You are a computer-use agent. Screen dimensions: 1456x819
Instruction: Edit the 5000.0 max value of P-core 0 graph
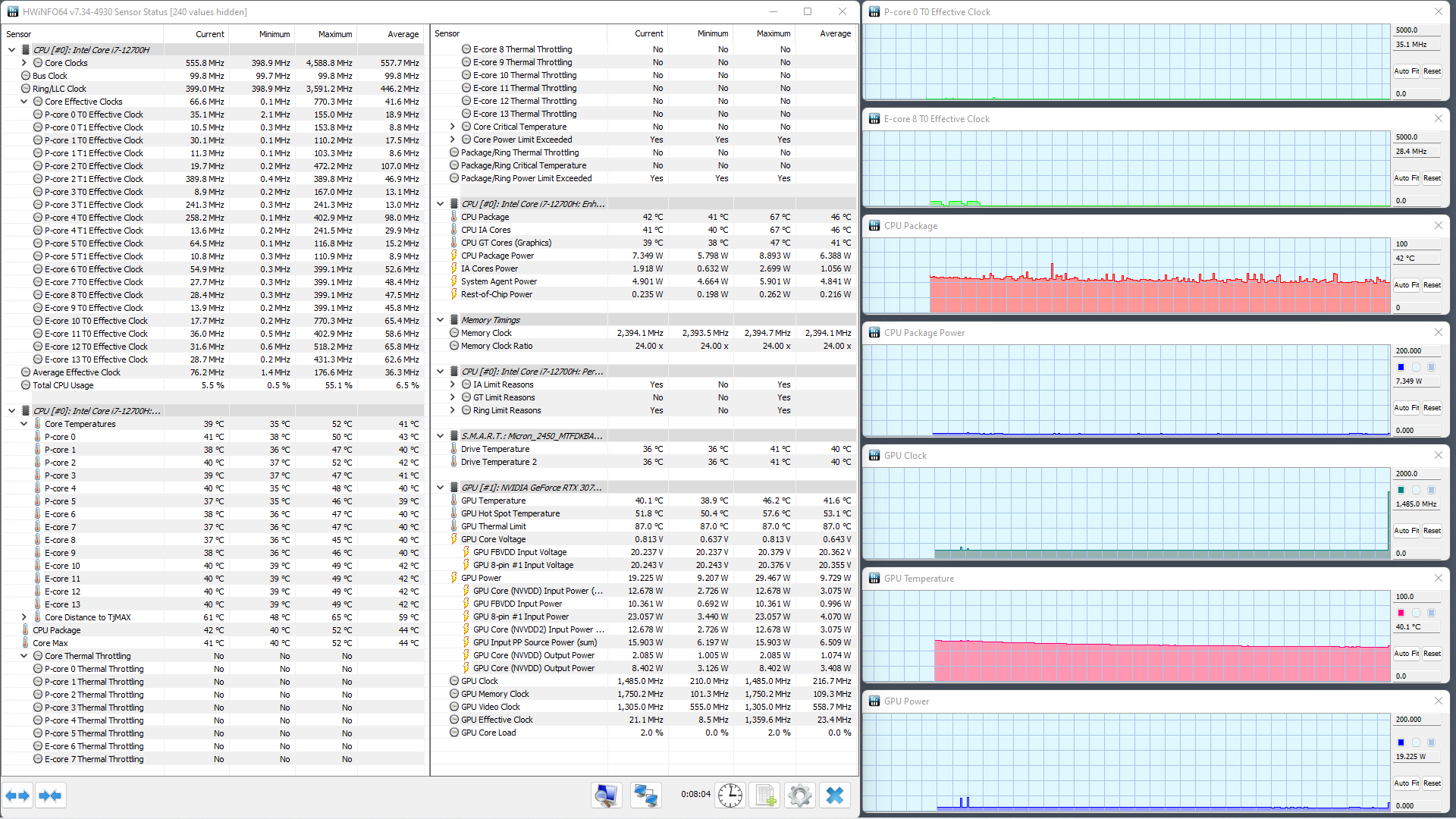pyautogui.click(x=1415, y=30)
